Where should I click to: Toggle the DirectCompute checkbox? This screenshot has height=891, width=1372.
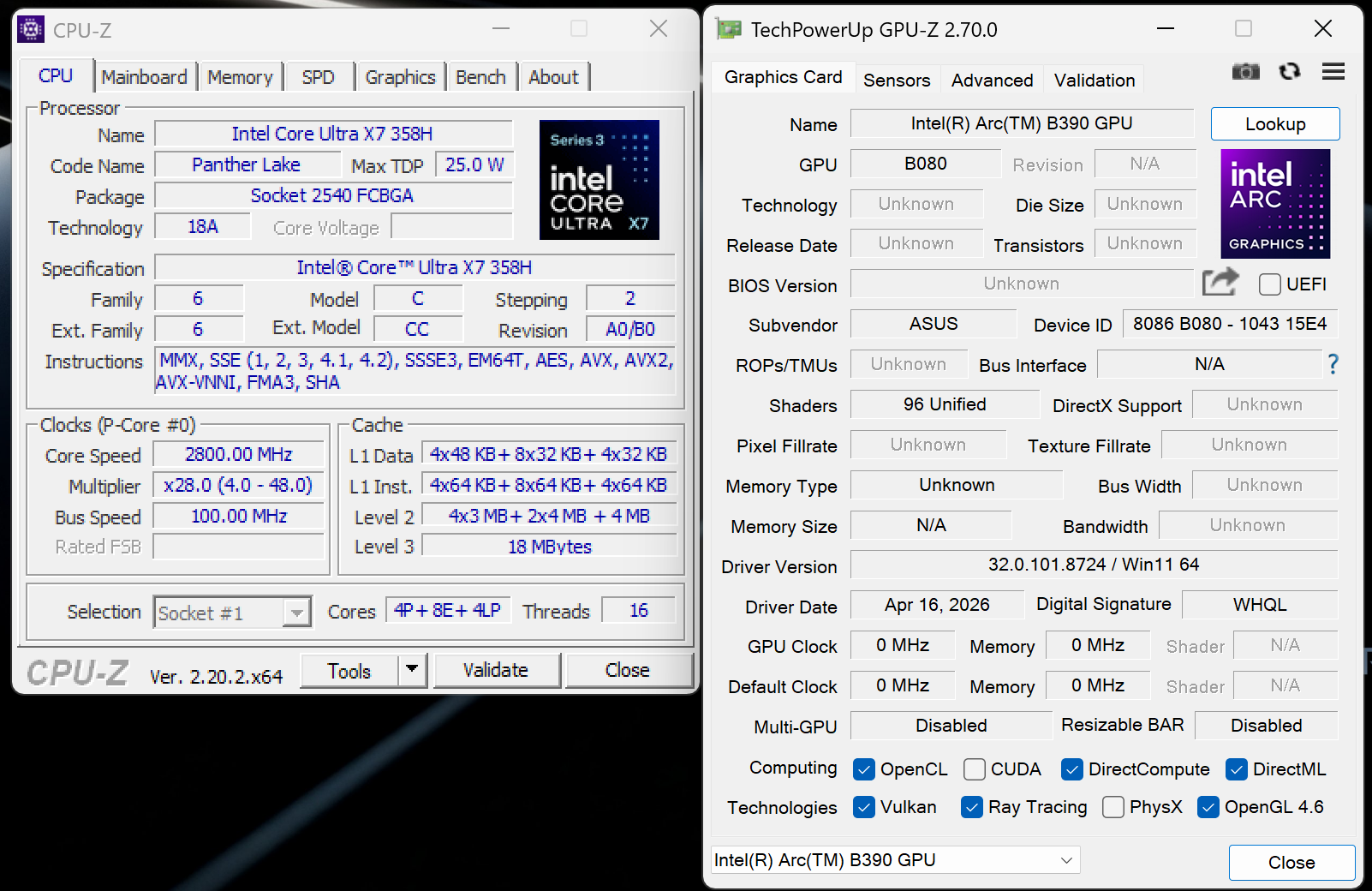tap(1072, 769)
